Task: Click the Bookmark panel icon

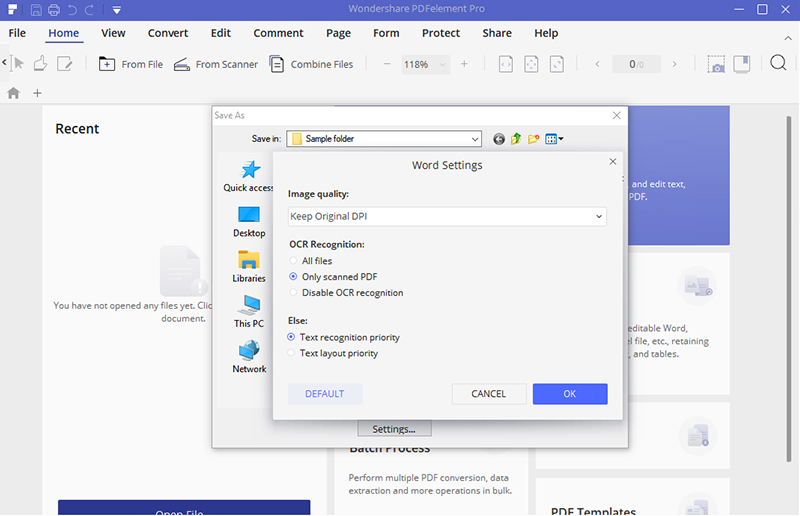Action: click(742, 64)
